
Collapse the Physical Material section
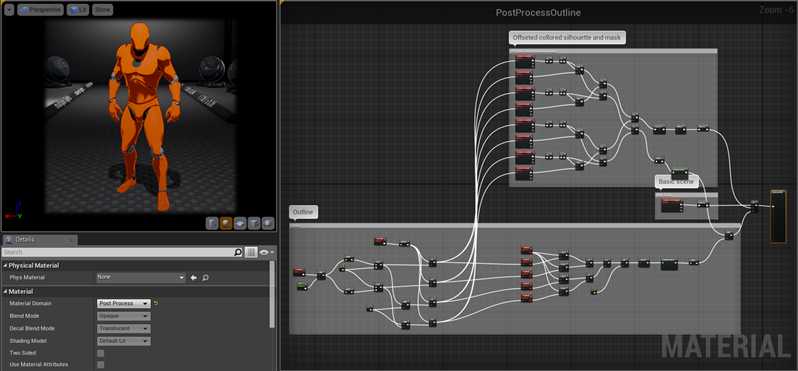6,266
